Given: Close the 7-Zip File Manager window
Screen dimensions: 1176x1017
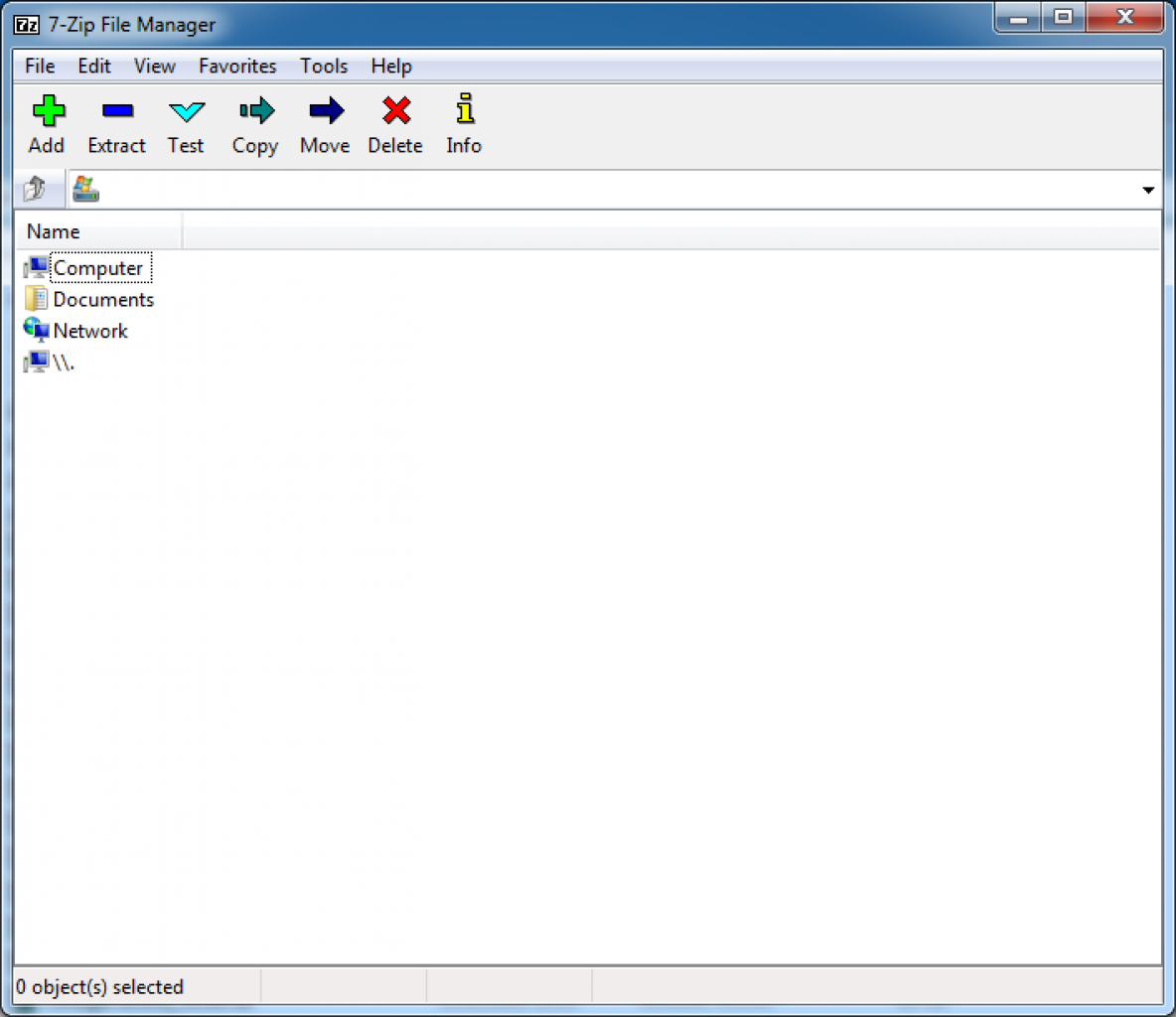Looking at the screenshot, I should point(1123,18).
